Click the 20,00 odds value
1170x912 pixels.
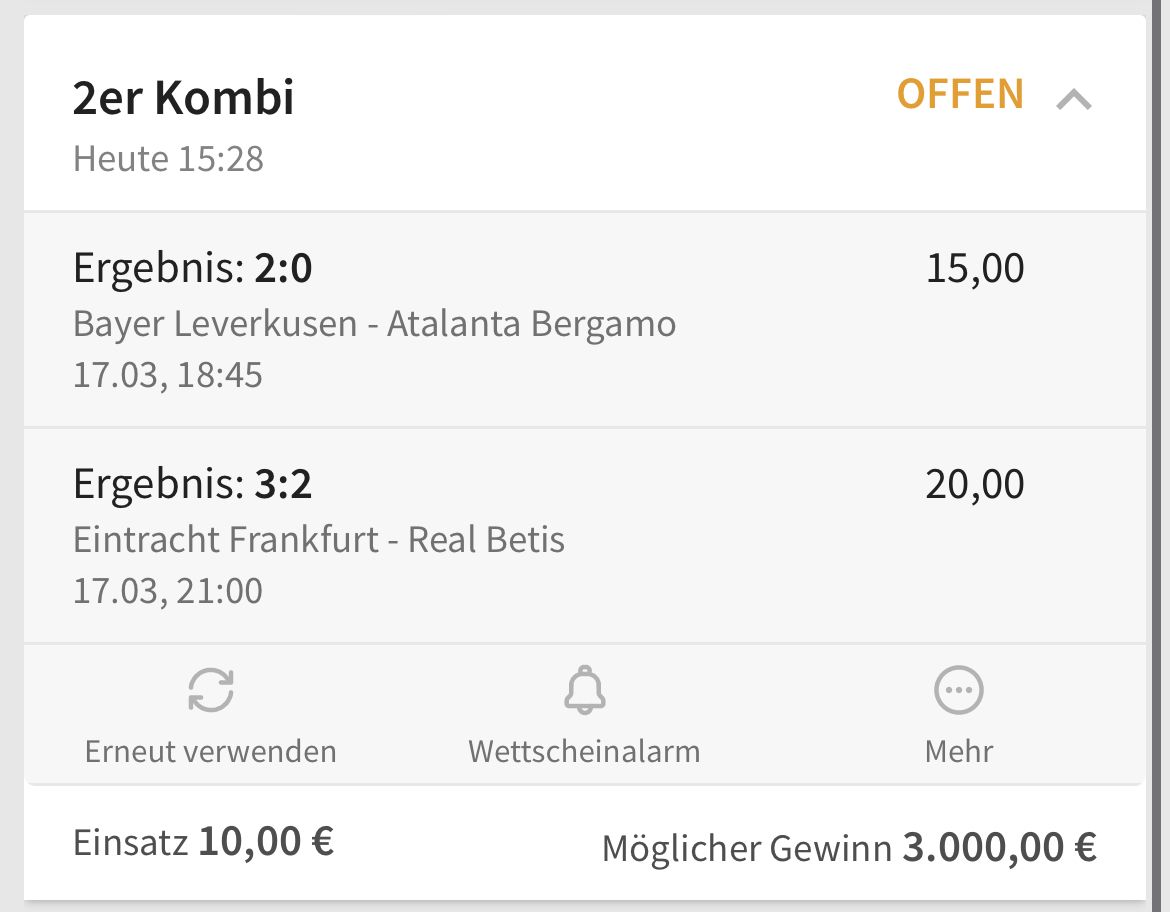pyautogui.click(x=975, y=484)
